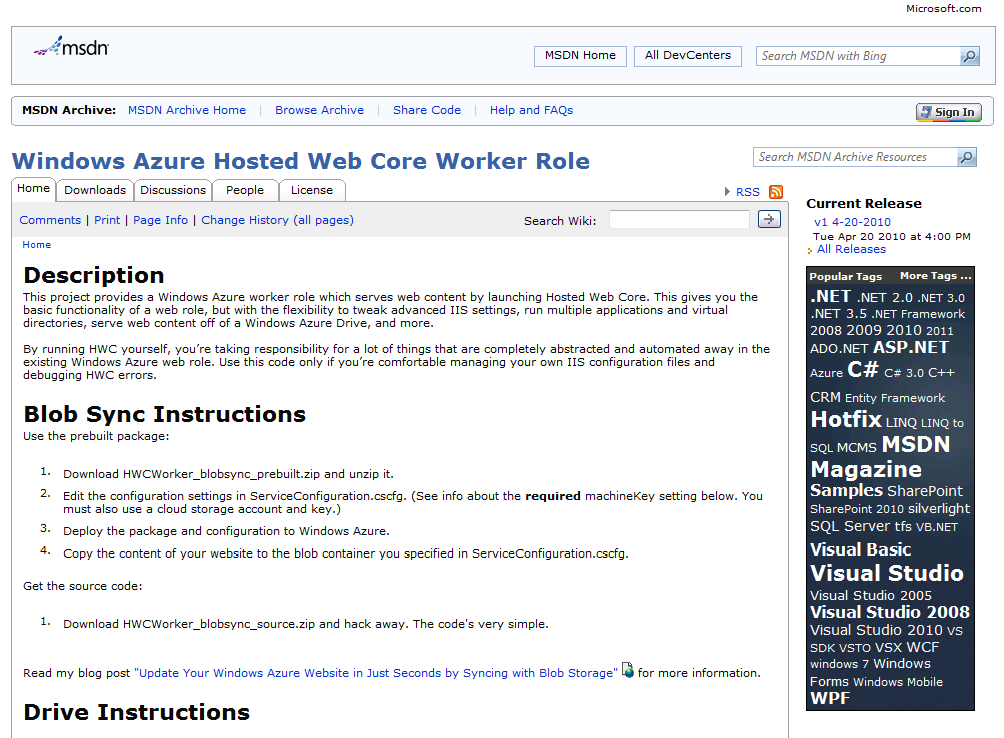The width and height of the screenshot is (1004, 738).
Task: Click the Popular Tags header
Action: (x=845, y=277)
